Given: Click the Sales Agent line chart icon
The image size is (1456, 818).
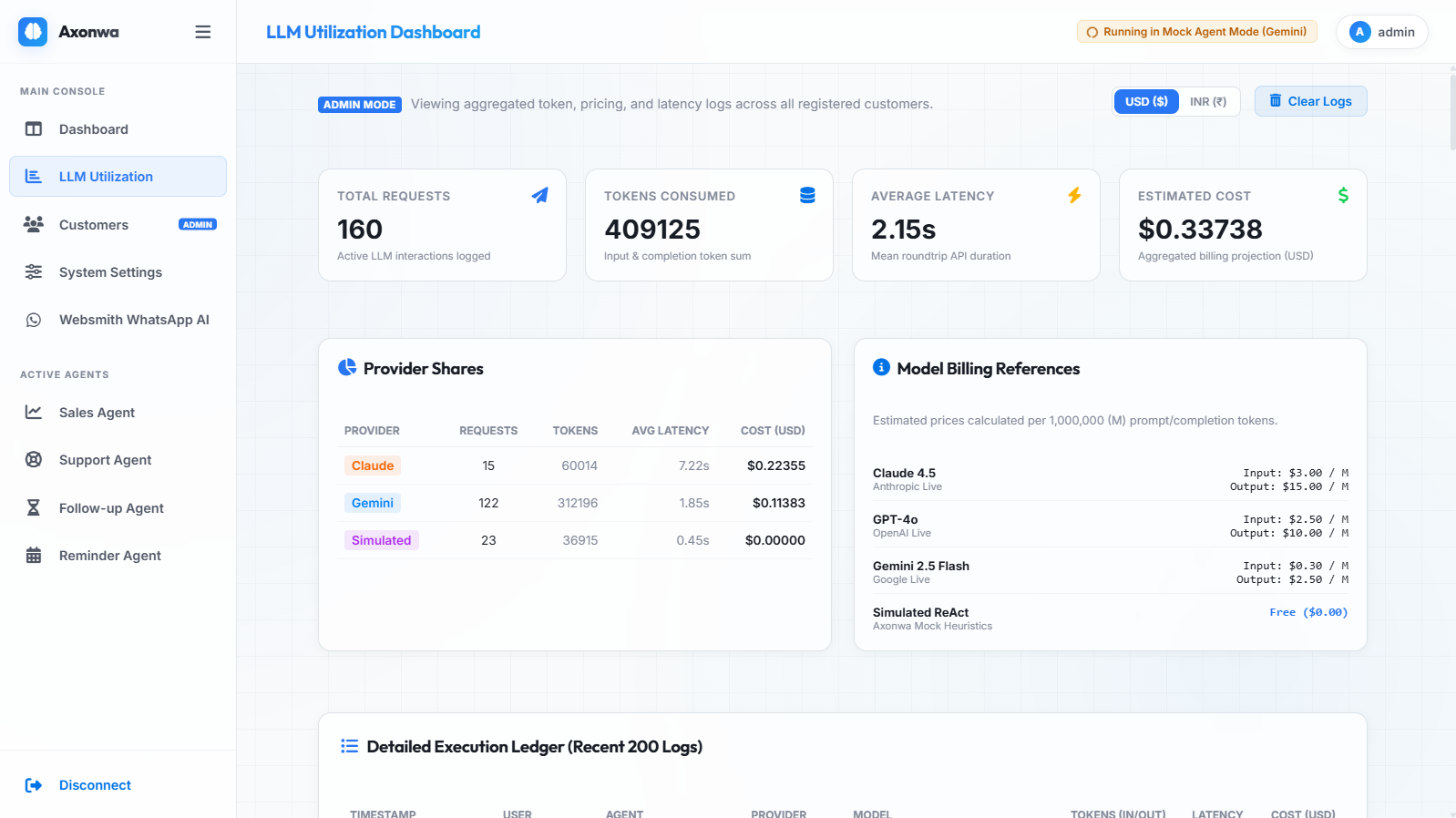Looking at the screenshot, I should coord(34,413).
